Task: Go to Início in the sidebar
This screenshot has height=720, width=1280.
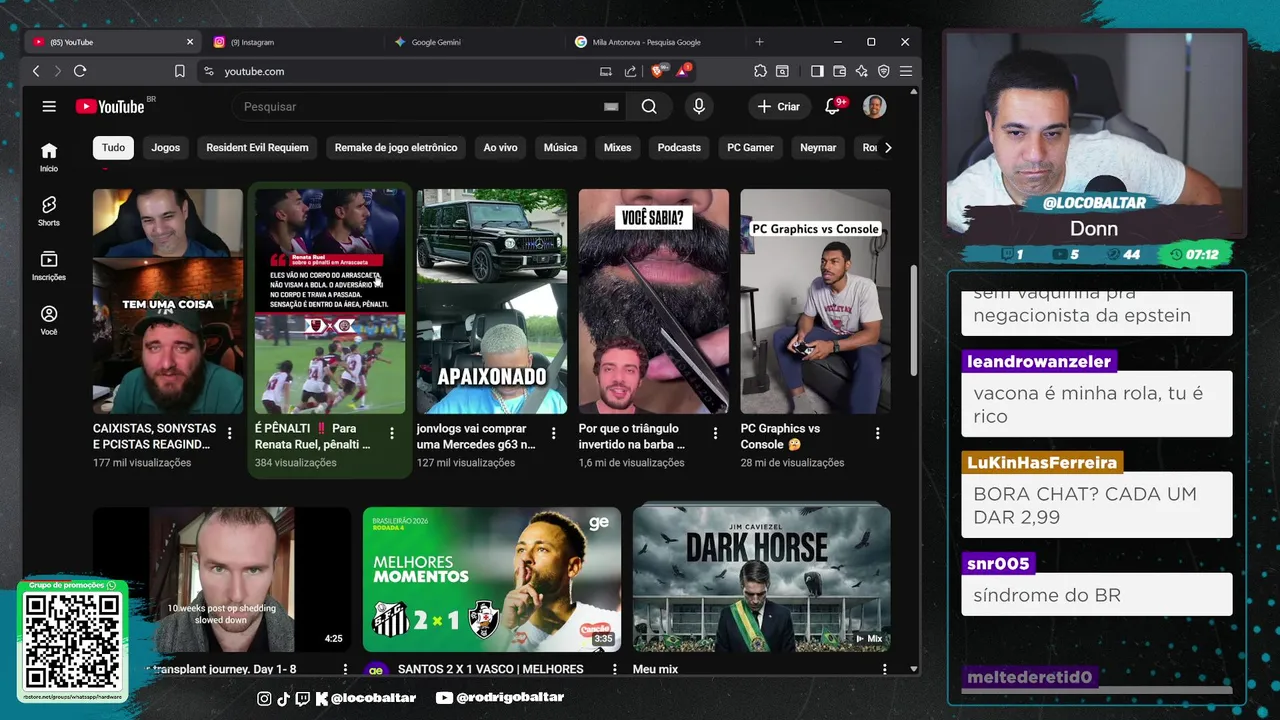Action: [49, 156]
